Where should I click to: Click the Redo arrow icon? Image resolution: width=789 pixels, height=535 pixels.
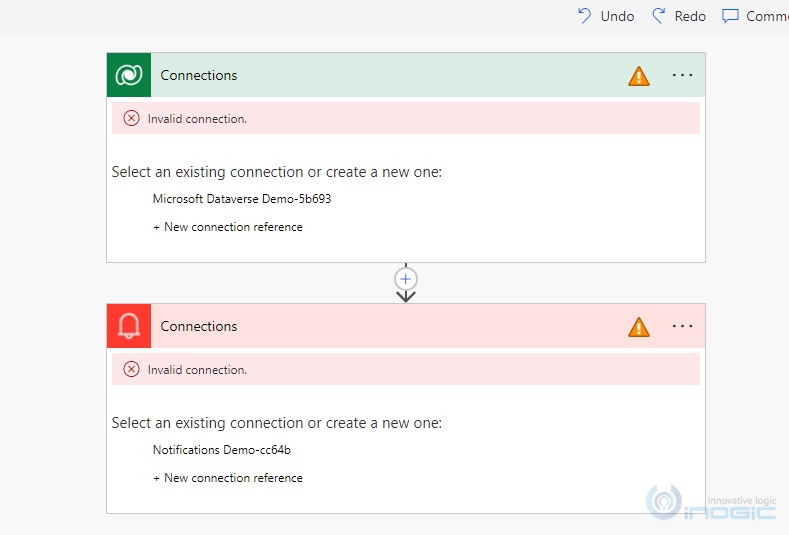coord(659,16)
